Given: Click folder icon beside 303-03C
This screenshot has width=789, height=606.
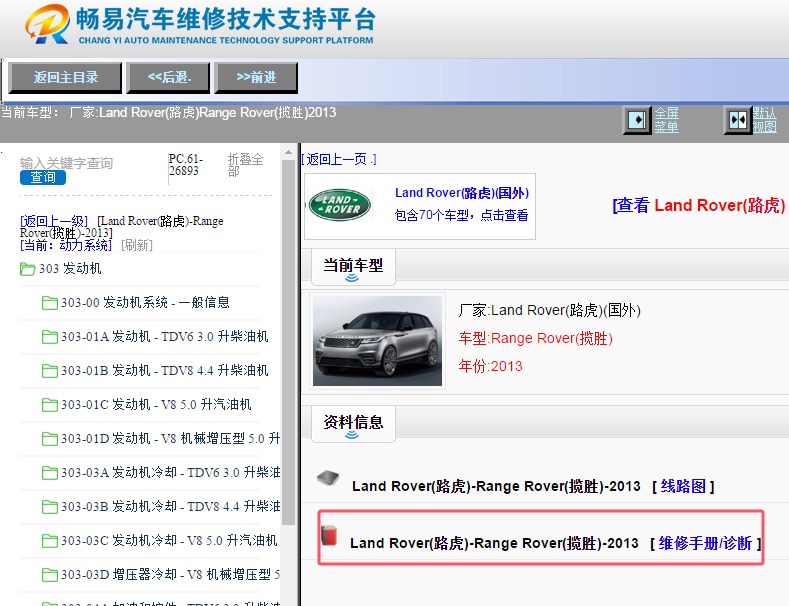Looking at the screenshot, I should 49,541.
